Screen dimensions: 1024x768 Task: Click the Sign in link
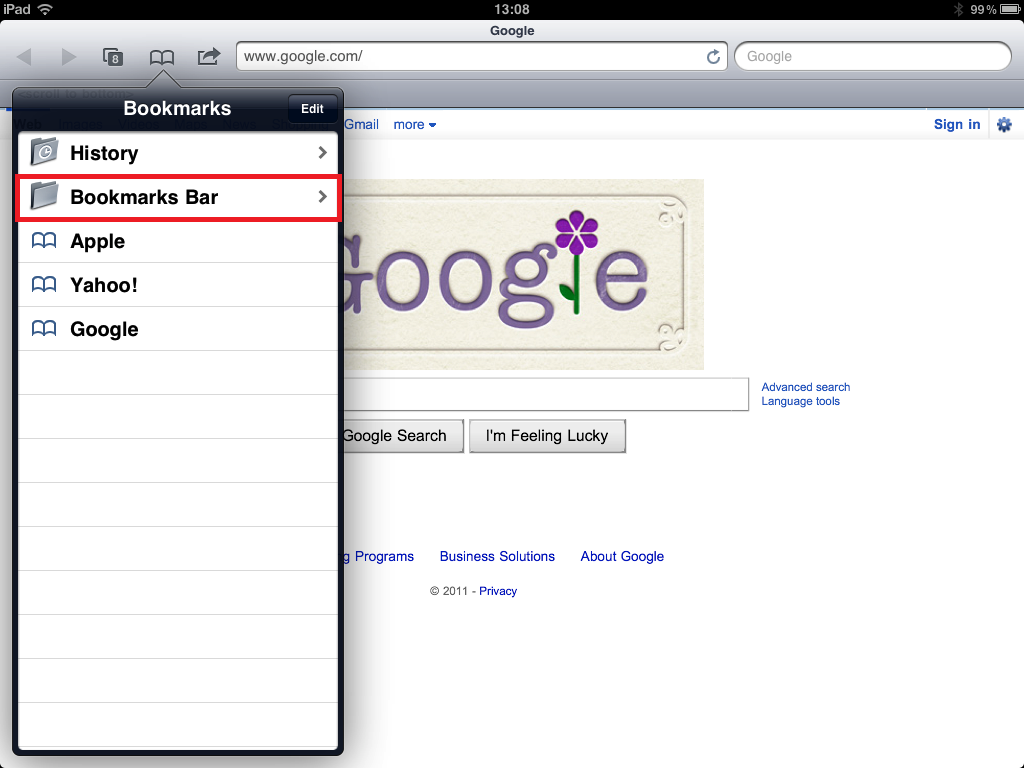tap(956, 125)
